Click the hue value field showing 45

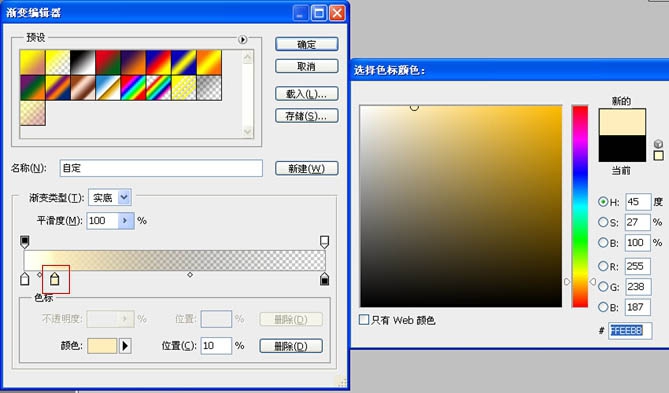click(x=638, y=202)
